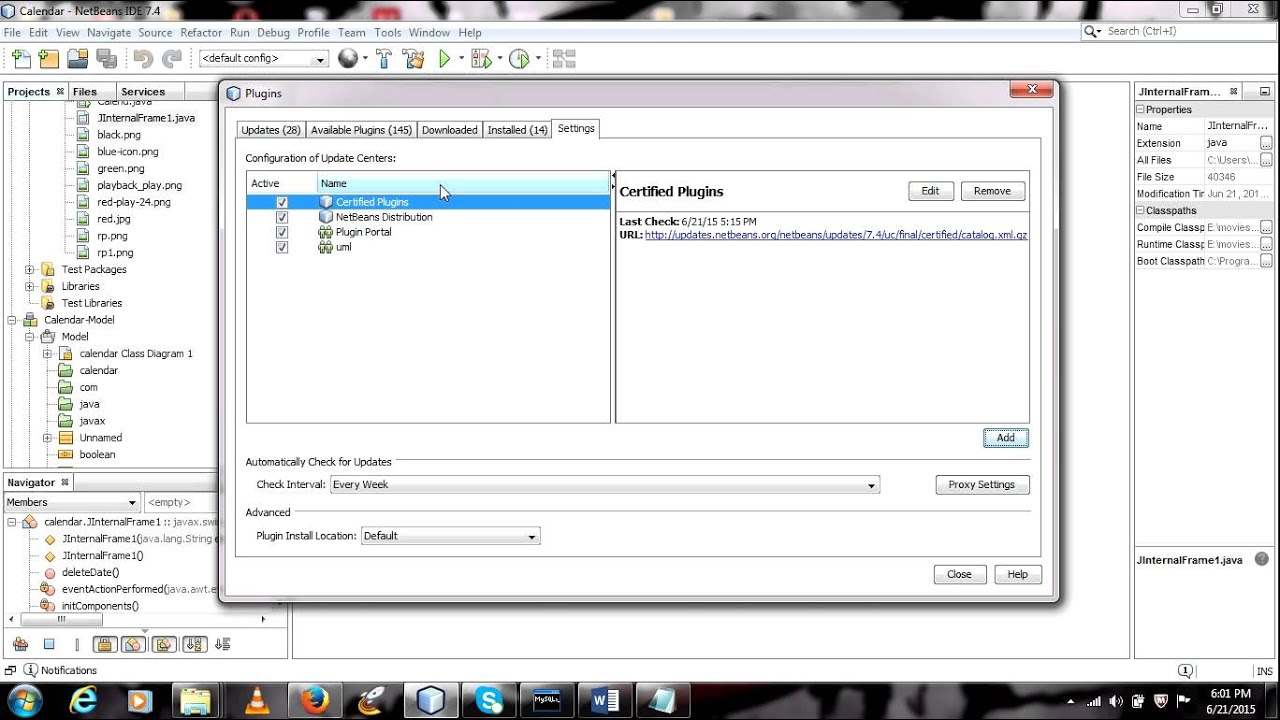Open the Notifications status bar icon
Viewport: 1280px width, 720px height.
coord(30,670)
